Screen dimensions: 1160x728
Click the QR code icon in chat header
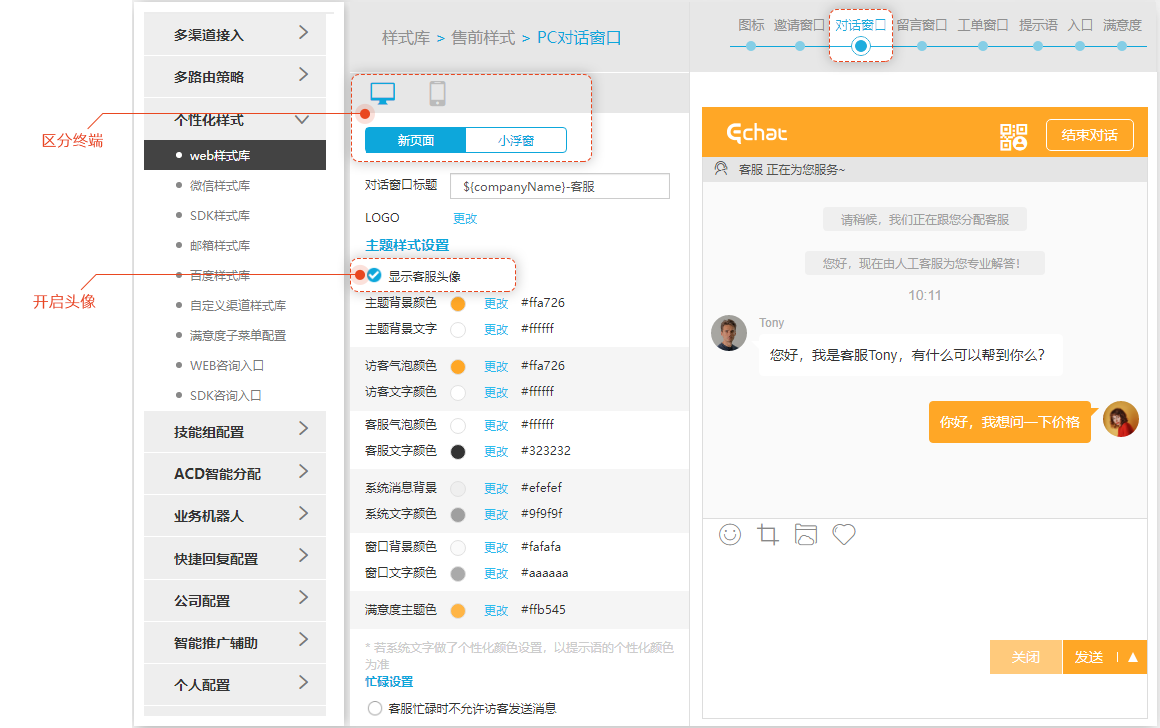pyautogui.click(x=1013, y=137)
